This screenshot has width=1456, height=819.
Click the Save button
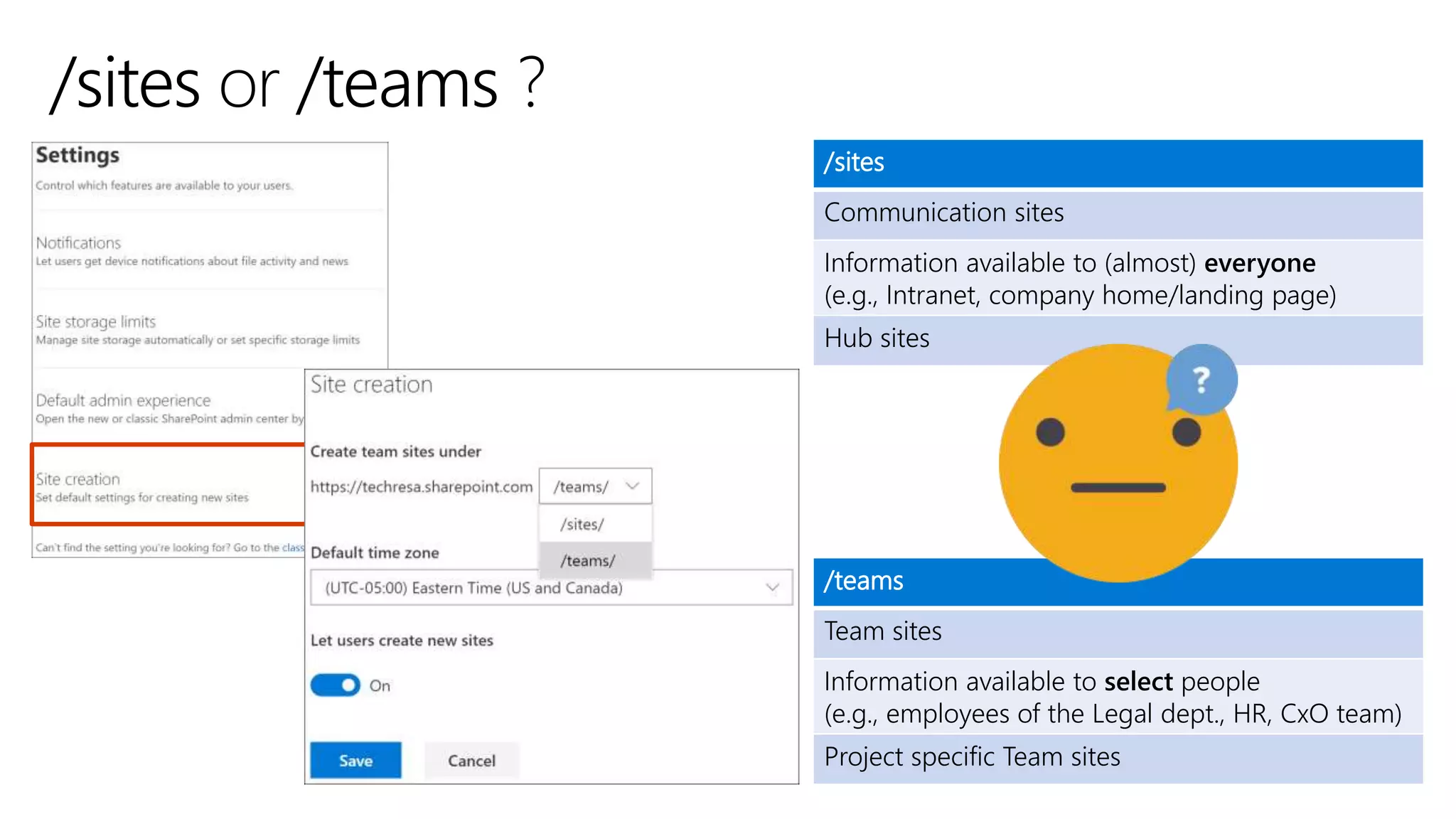tap(355, 761)
